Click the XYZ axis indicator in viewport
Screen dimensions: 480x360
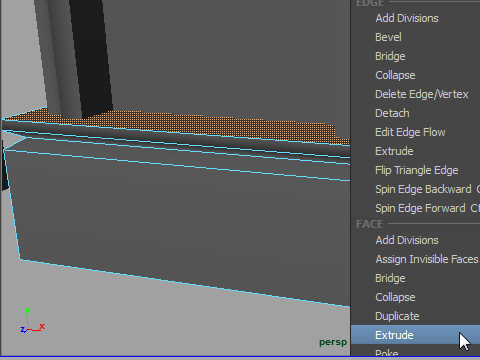32,321
